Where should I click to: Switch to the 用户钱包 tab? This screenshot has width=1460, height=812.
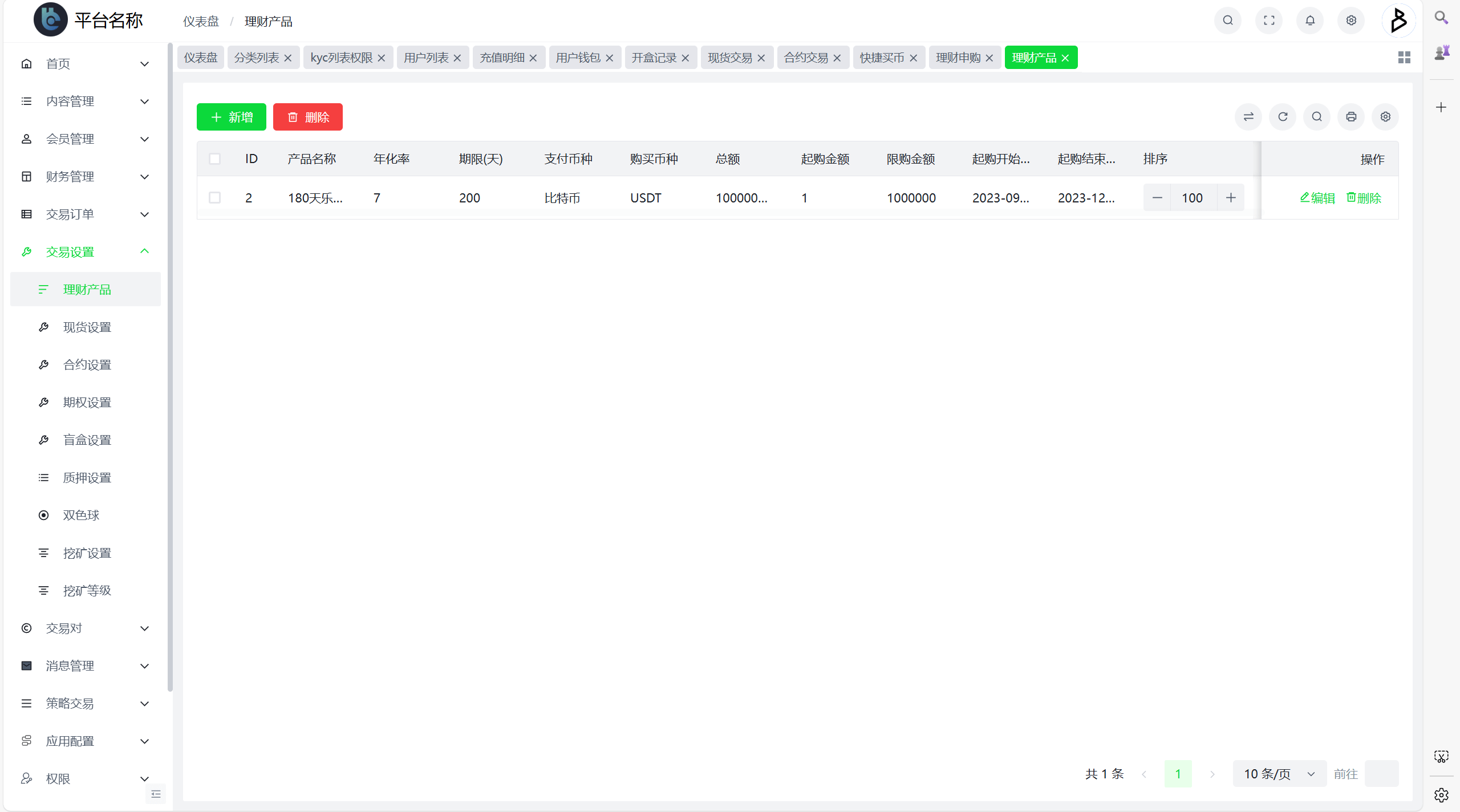pos(578,58)
